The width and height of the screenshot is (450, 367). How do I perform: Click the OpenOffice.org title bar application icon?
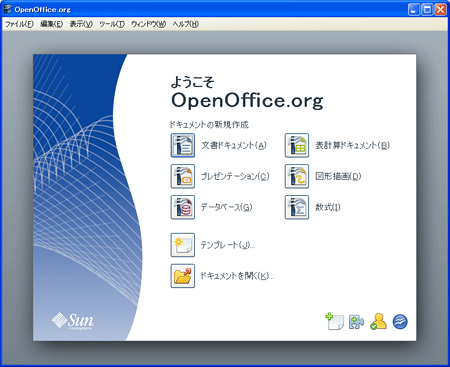point(8,9)
